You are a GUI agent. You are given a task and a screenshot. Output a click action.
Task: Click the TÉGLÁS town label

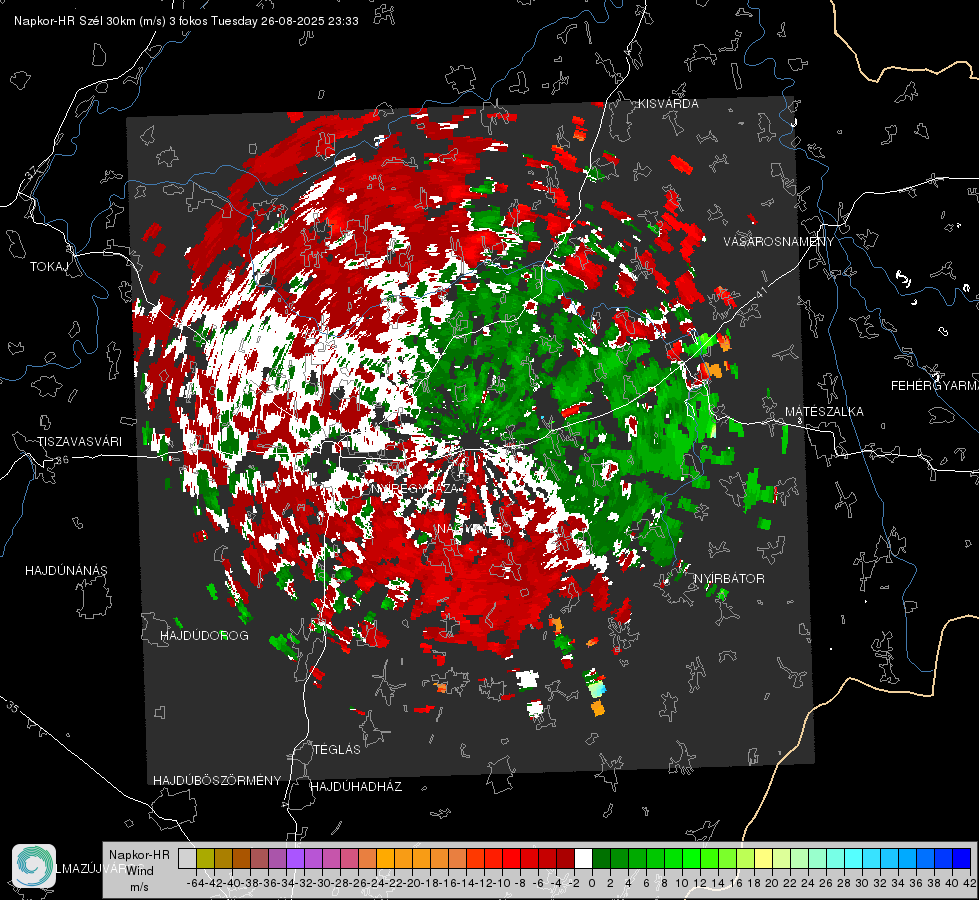pos(337,750)
